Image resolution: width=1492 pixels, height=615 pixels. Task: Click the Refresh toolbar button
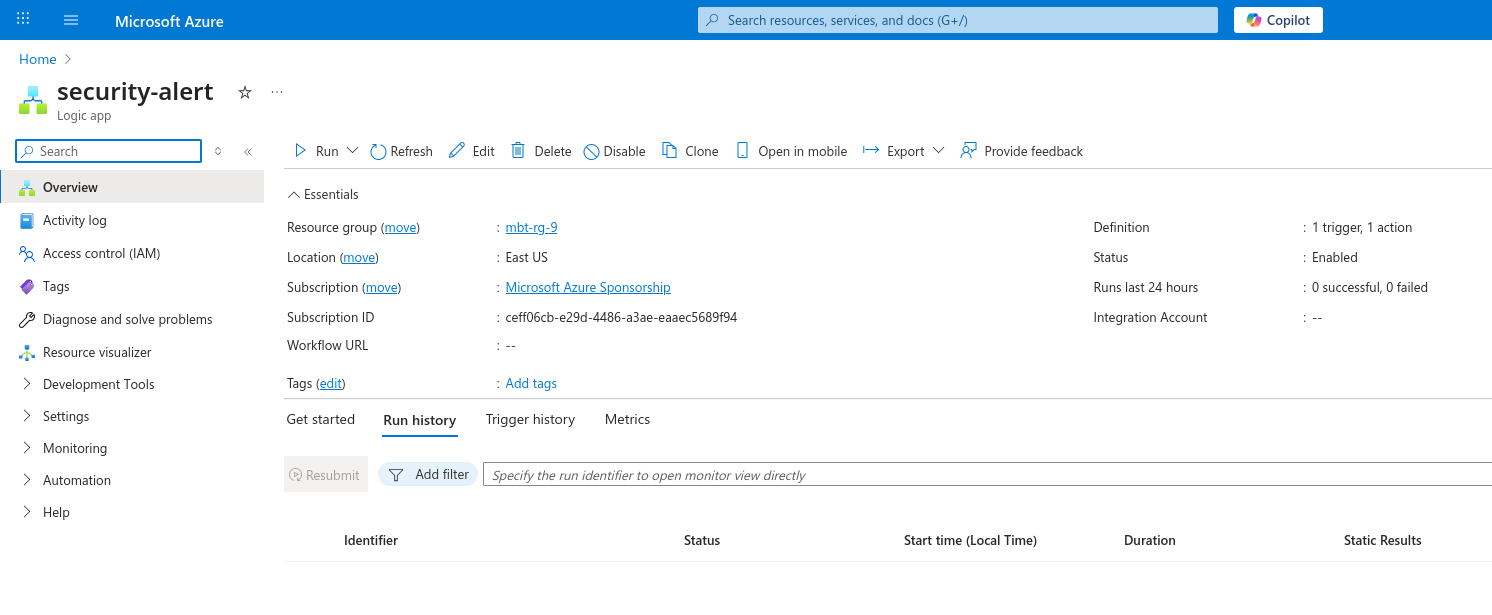point(401,151)
